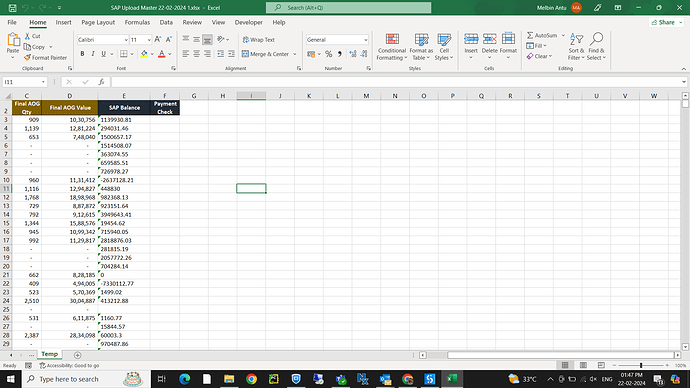Open Conditional Formatting menu
690x388 pixels.
point(392,47)
